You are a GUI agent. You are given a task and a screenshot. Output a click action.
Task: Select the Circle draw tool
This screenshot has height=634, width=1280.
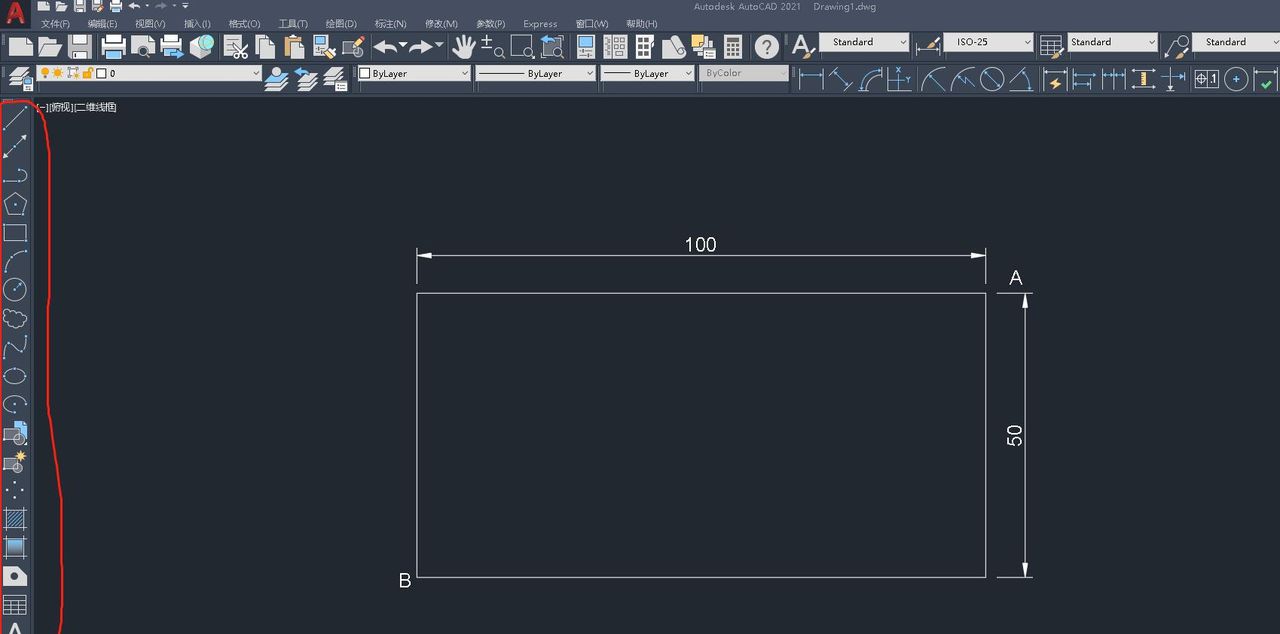tap(15, 290)
